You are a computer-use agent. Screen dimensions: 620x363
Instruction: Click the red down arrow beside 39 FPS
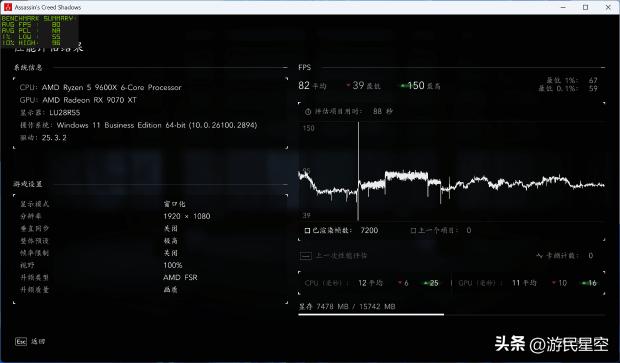(x=348, y=85)
